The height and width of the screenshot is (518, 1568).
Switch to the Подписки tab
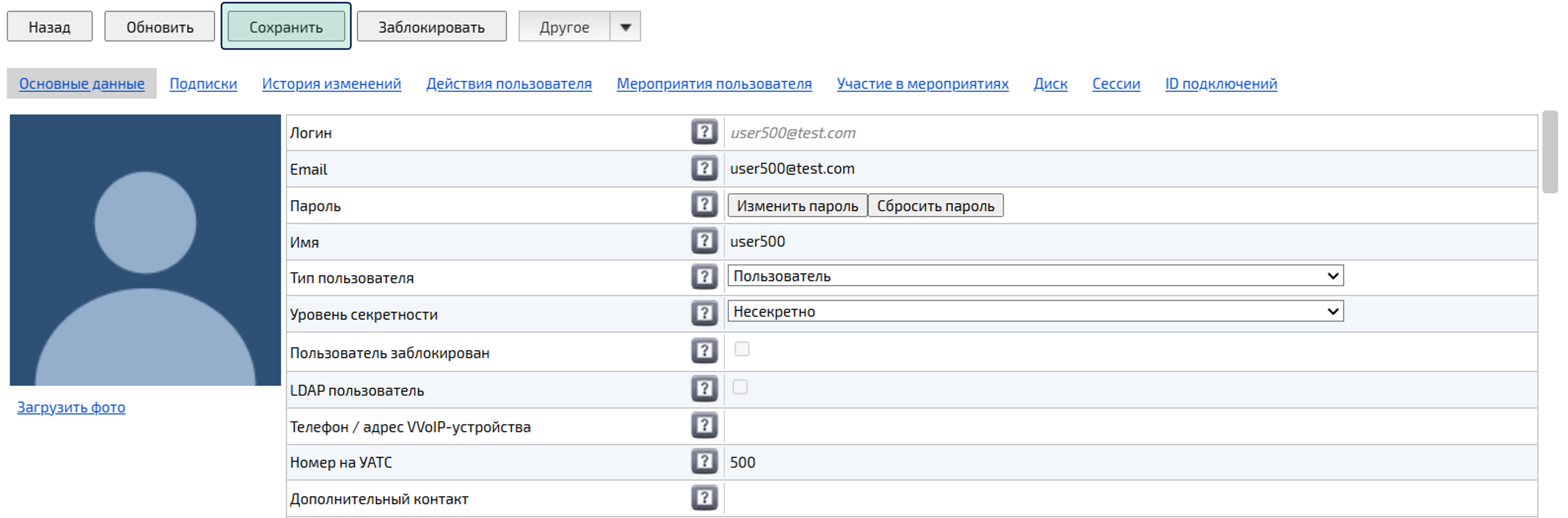click(x=203, y=83)
